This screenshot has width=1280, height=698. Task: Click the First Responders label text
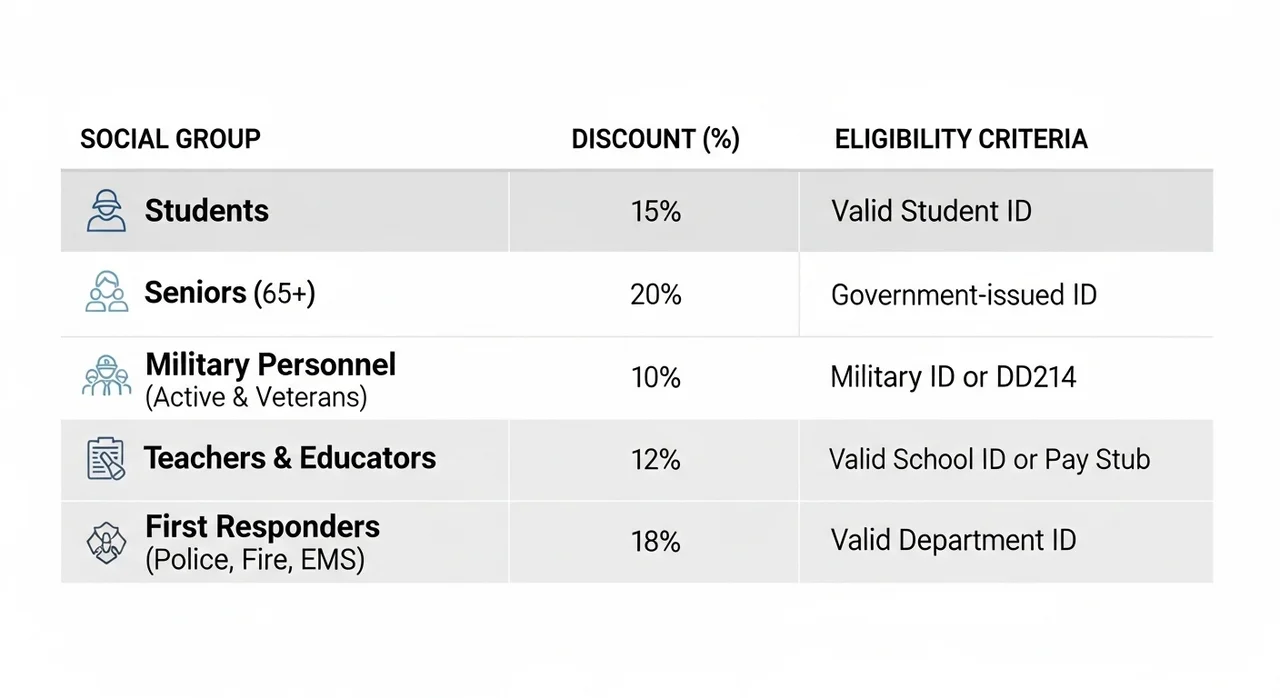(x=263, y=527)
